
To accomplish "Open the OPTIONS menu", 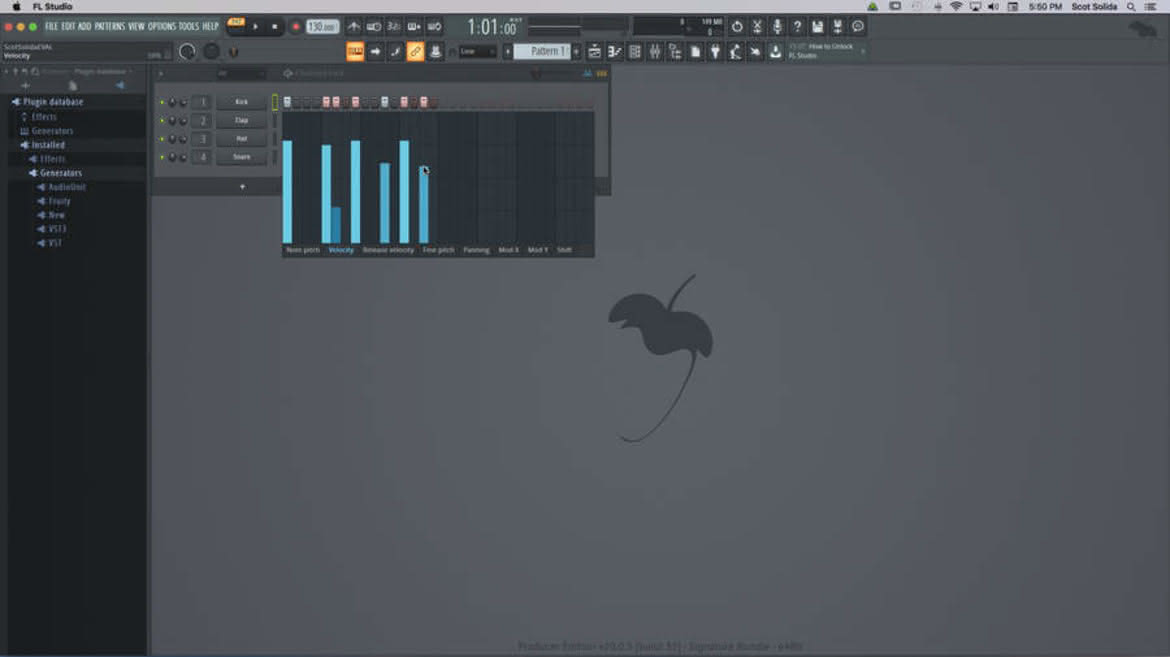I will coord(161,26).
